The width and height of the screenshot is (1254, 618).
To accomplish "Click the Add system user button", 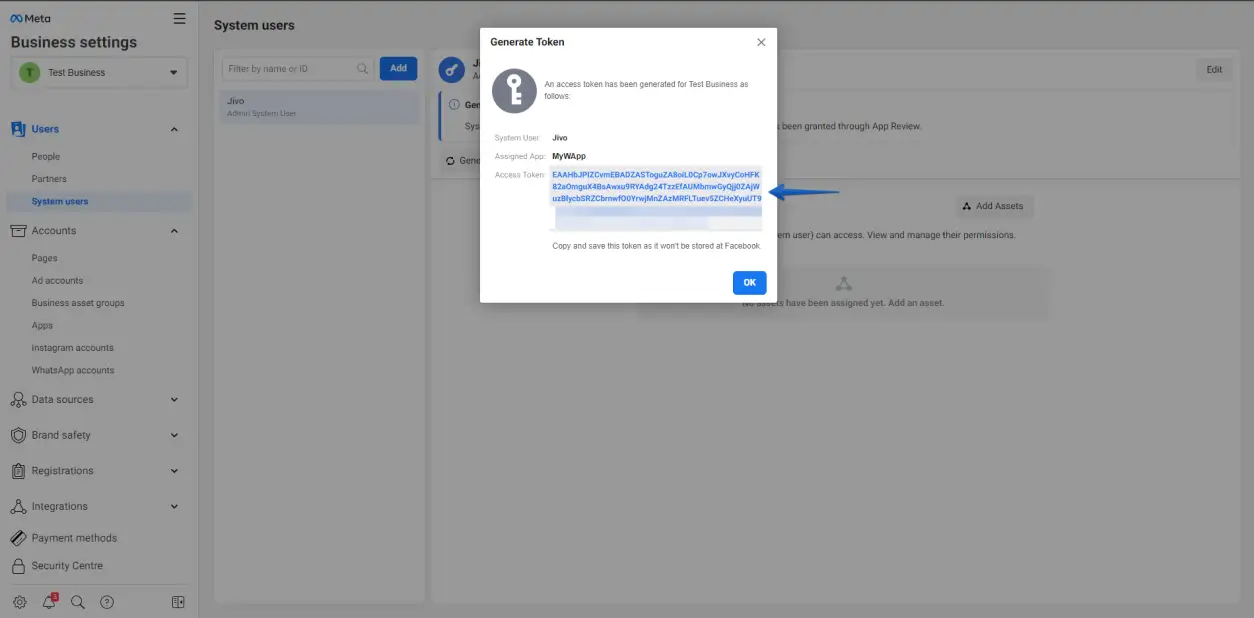I will (398, 68).
